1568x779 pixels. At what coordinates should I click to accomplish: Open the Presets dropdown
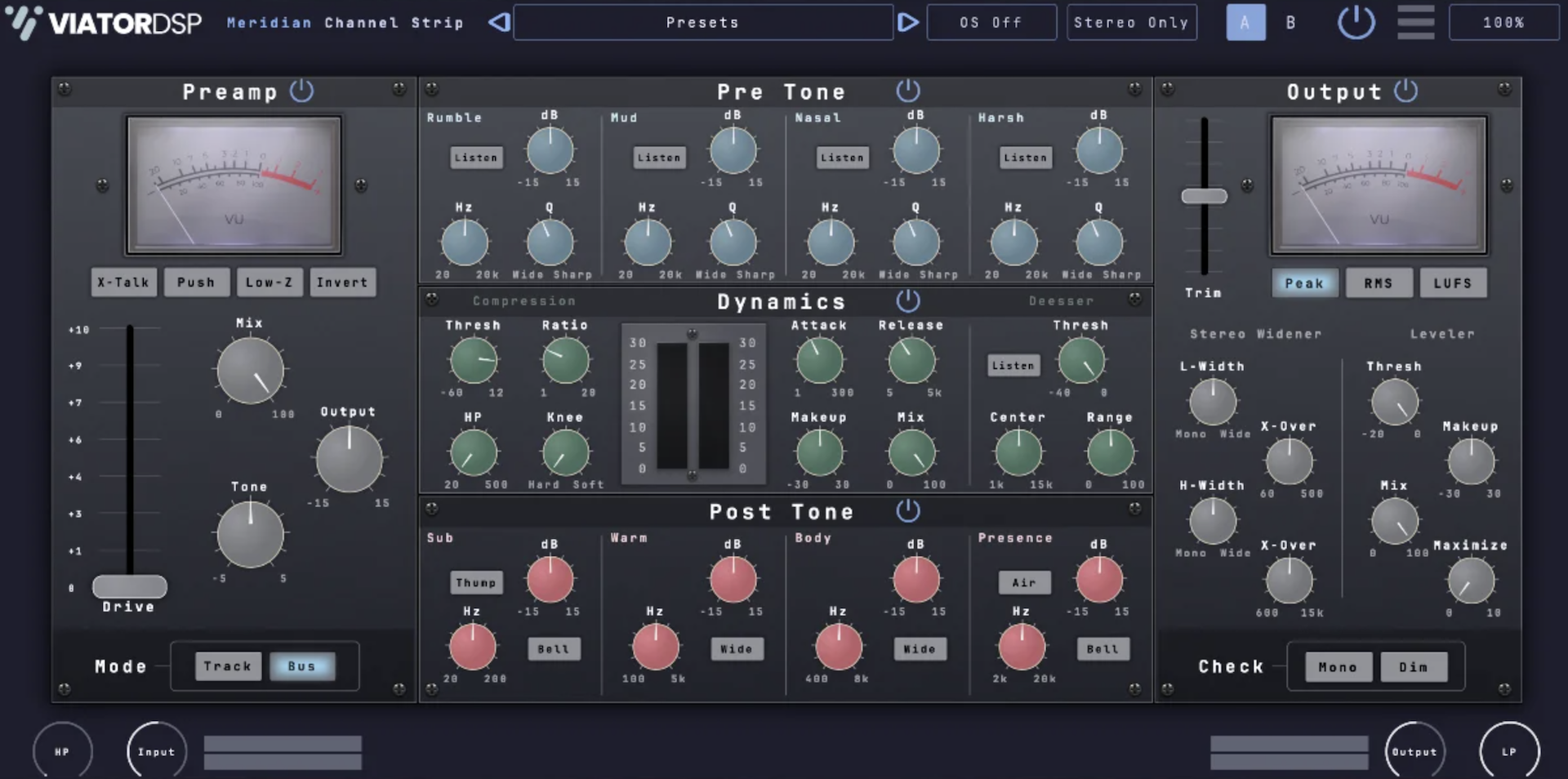702,22
